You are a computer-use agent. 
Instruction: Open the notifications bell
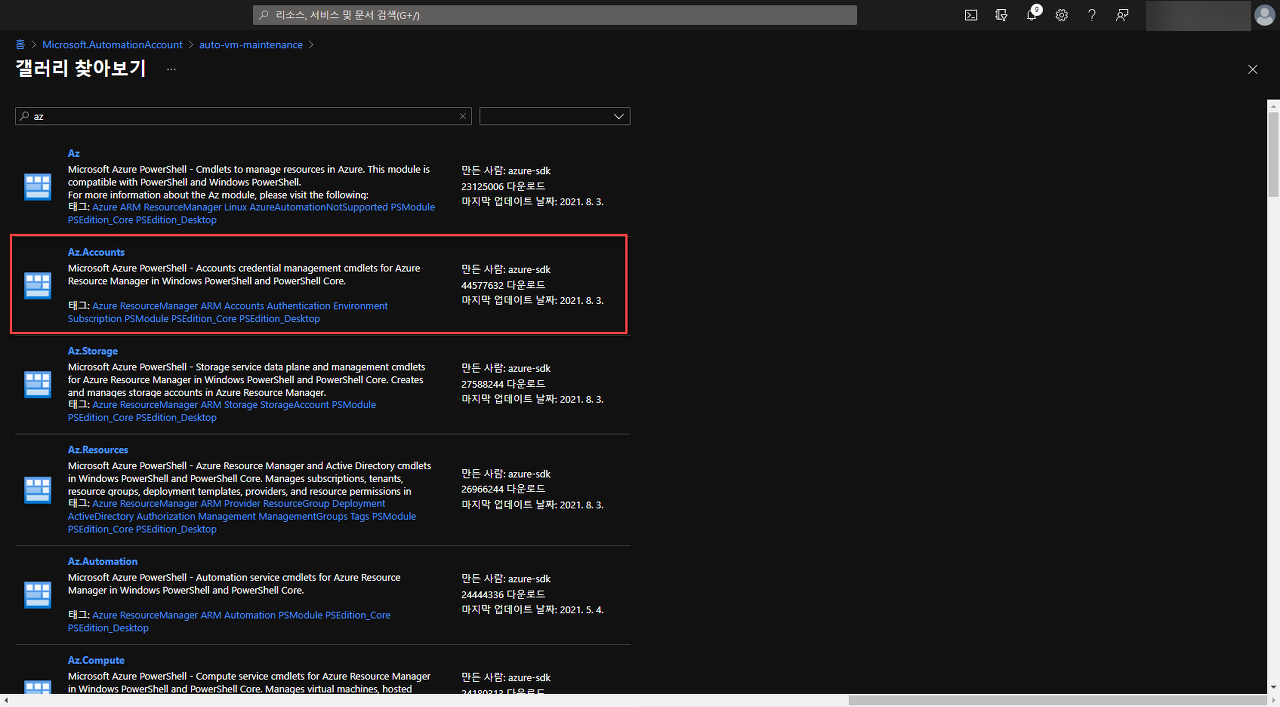point(1032,15)
